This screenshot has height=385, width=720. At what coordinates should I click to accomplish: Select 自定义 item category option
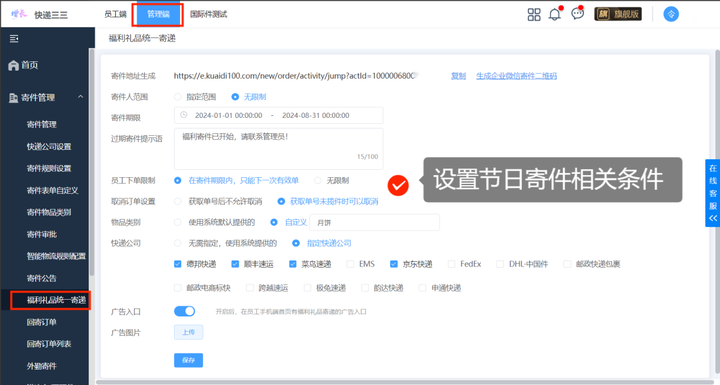[x=274, y=222]
